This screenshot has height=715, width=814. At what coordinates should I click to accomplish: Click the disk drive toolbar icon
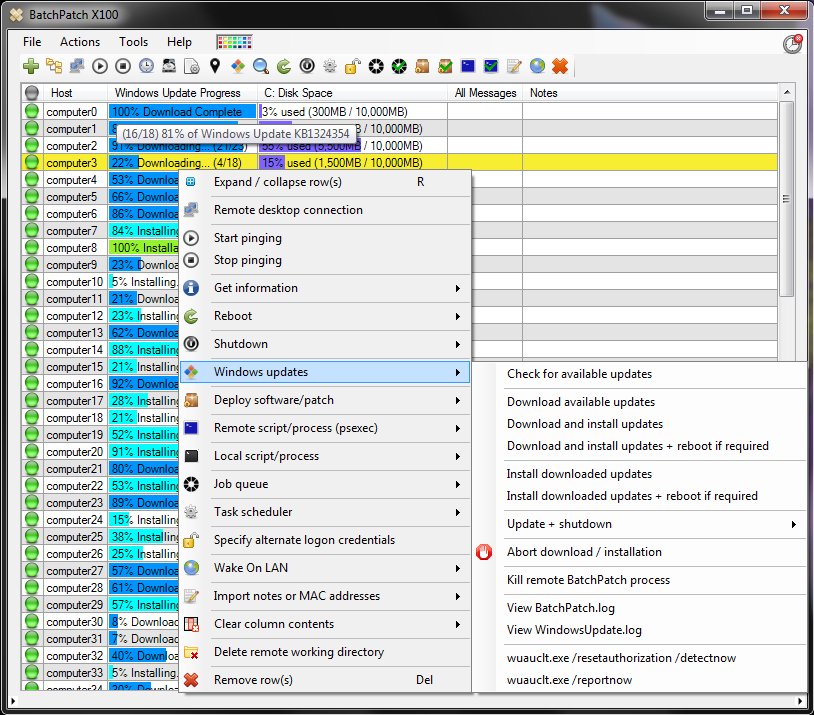pyautogui.click(x=169, y=66)
